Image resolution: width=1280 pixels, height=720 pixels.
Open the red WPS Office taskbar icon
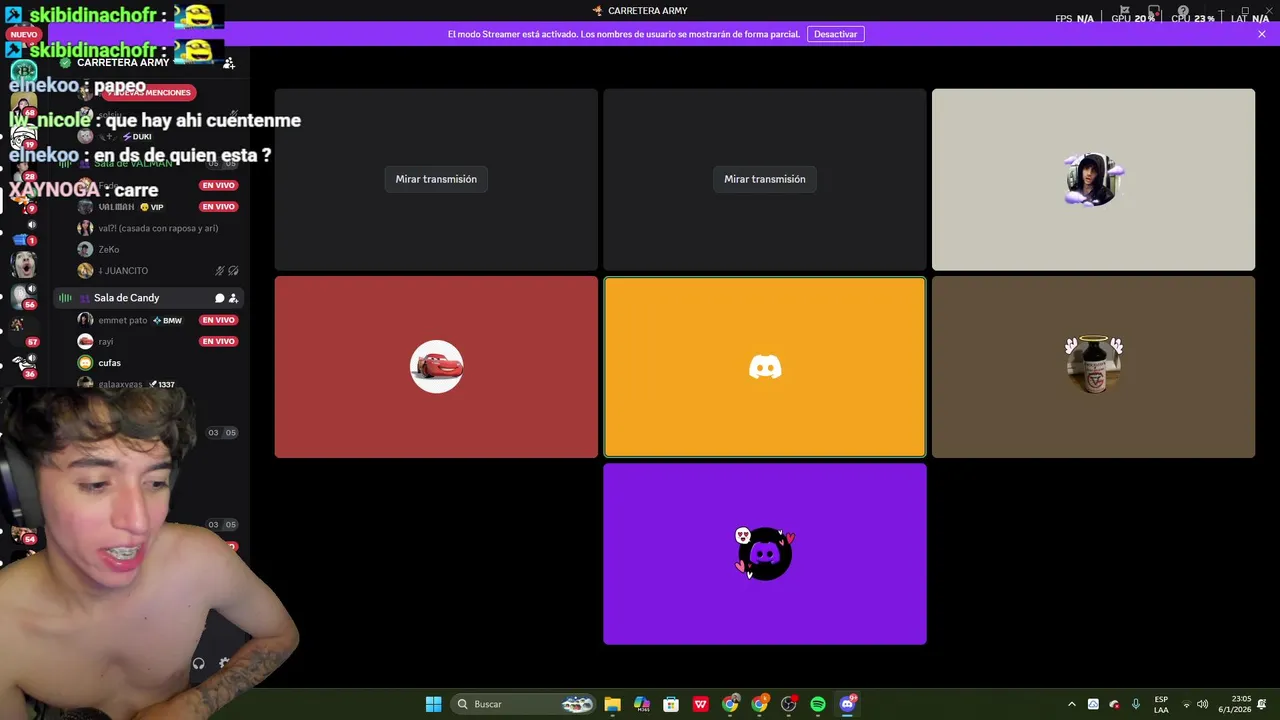[701, 704]
